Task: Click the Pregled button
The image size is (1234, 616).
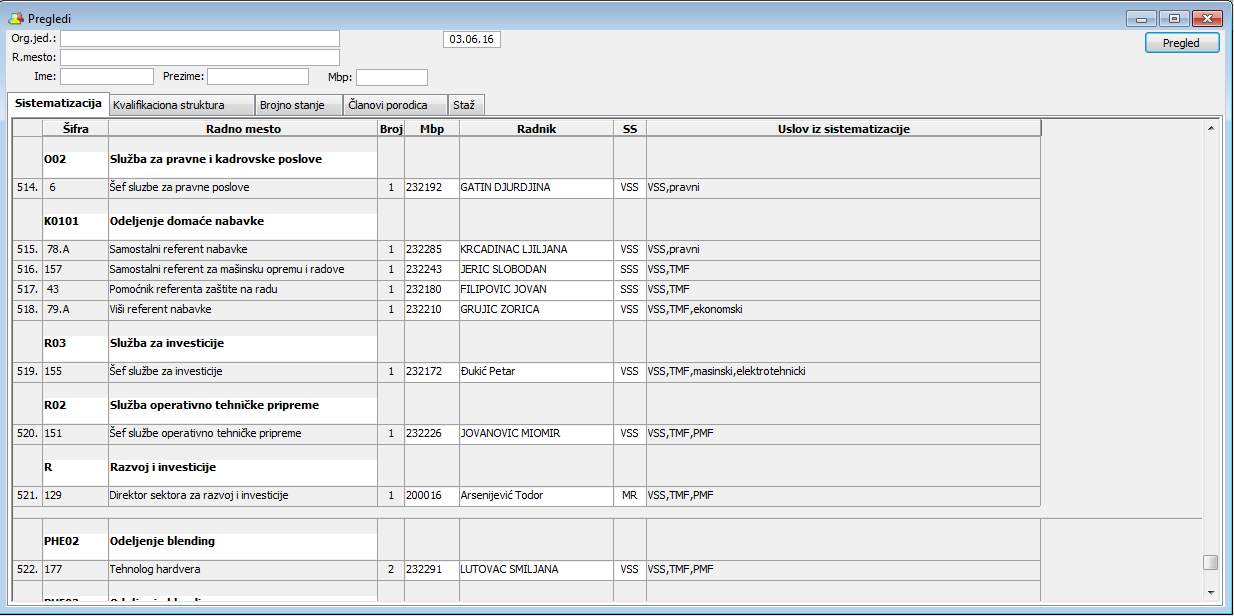Action: point(1182,43)
